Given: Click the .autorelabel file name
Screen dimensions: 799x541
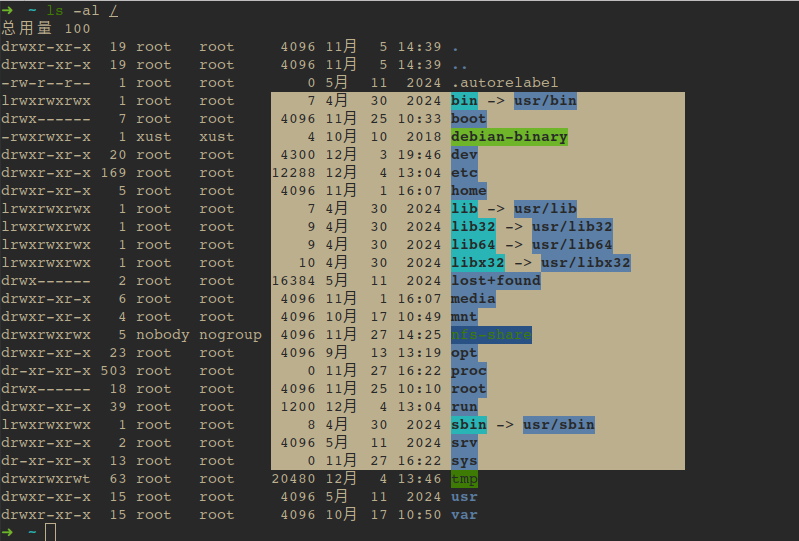Looking at the screenshot, I should coord(504,83).
